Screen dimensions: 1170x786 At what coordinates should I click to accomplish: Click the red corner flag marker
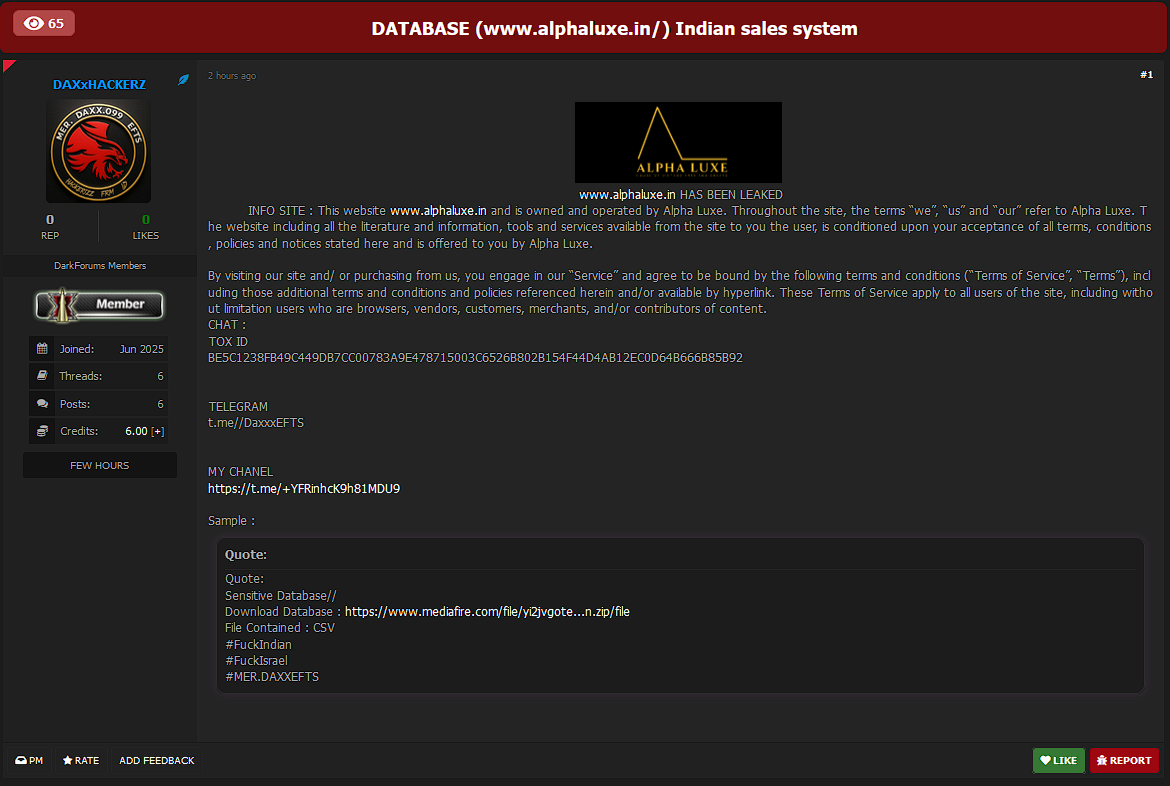pyautogui.click(x=9, y=66)
